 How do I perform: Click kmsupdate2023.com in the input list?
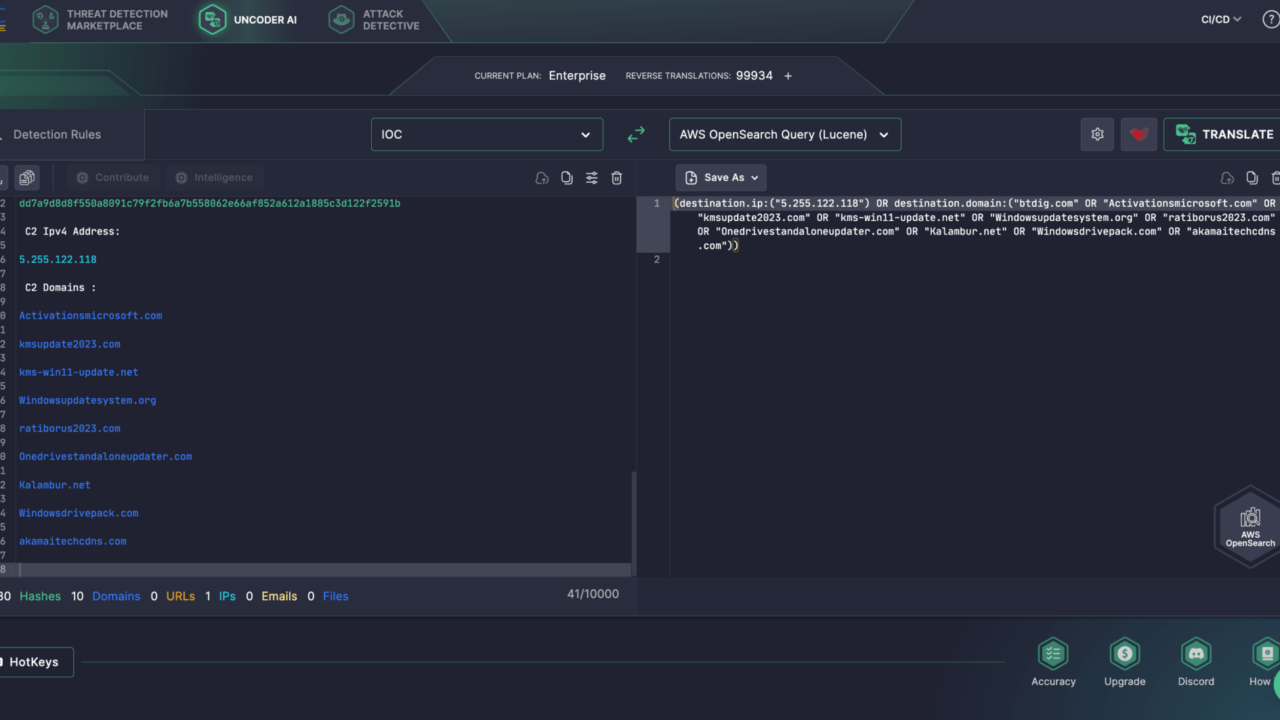pyautogui.click(x=69, y=344)
